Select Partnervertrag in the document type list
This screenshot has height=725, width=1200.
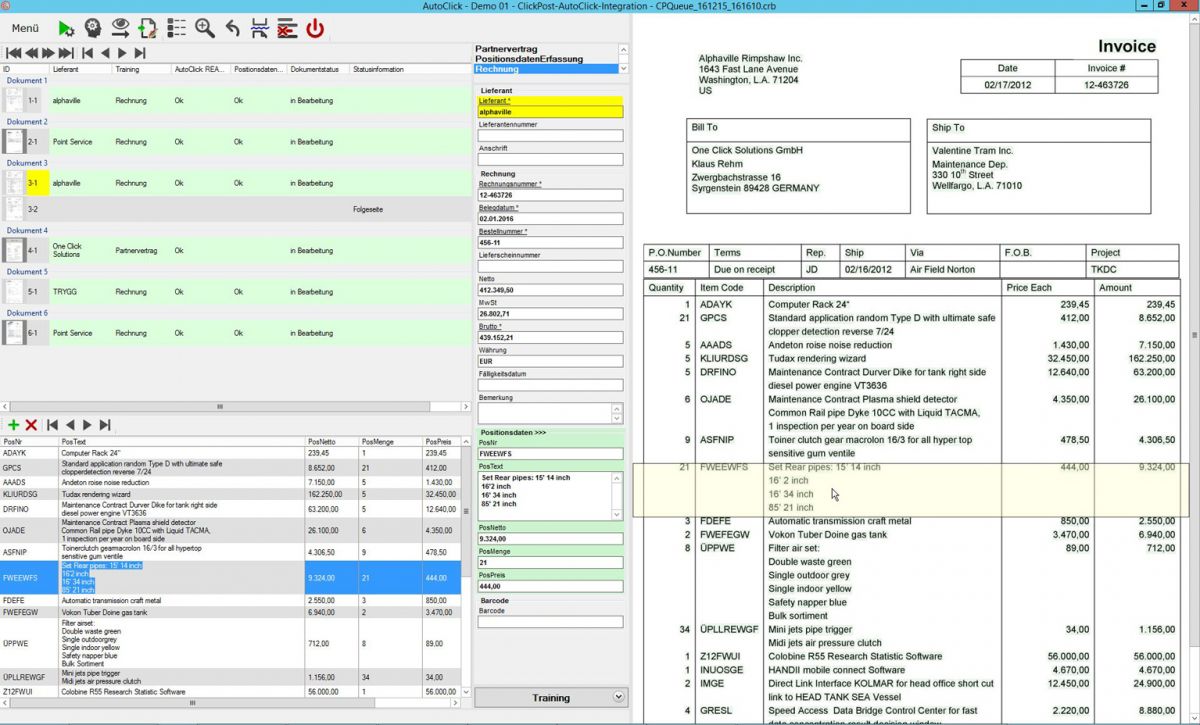pyautogui.click(x=506, y=49)
